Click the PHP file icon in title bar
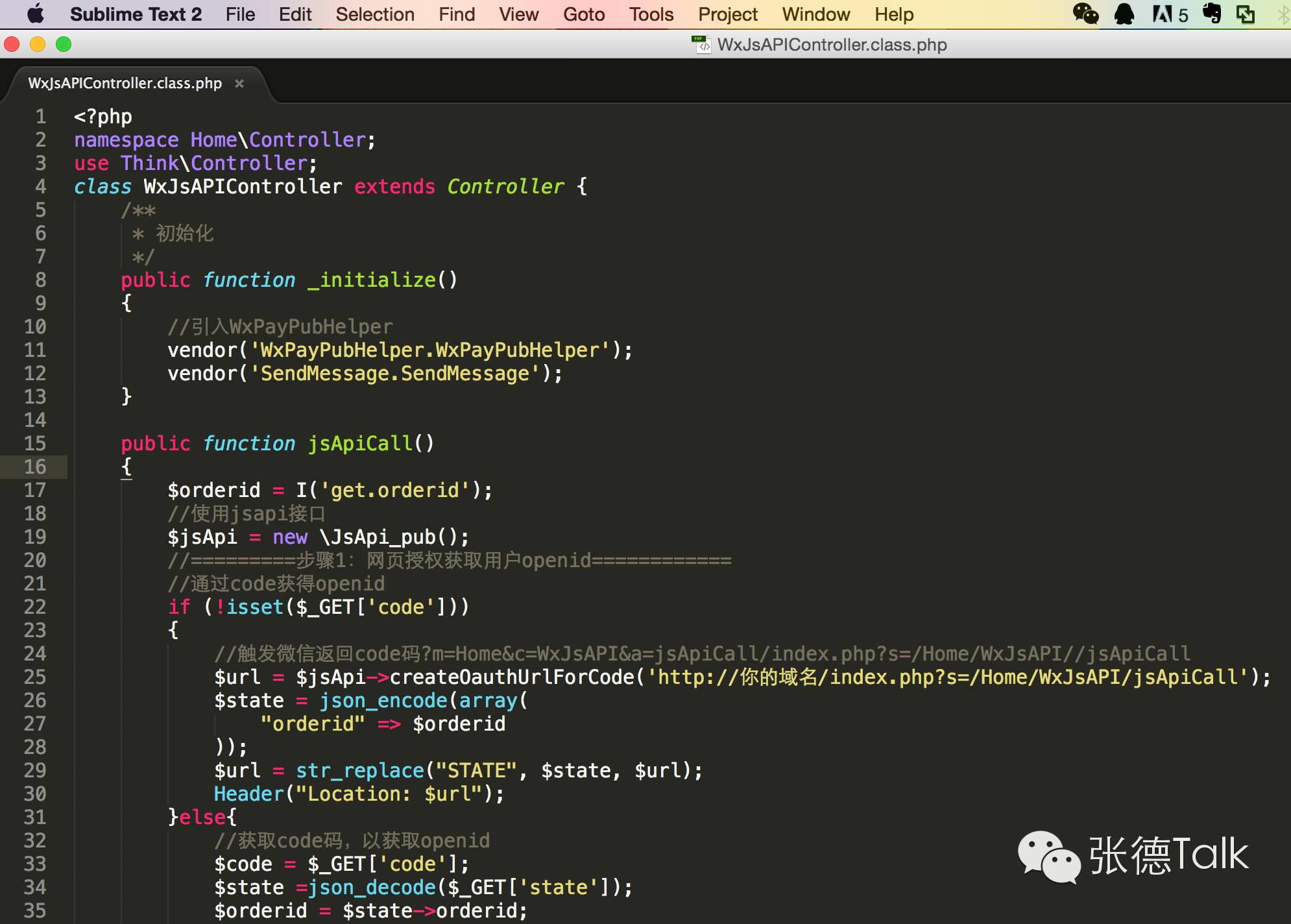 point(701,44)
